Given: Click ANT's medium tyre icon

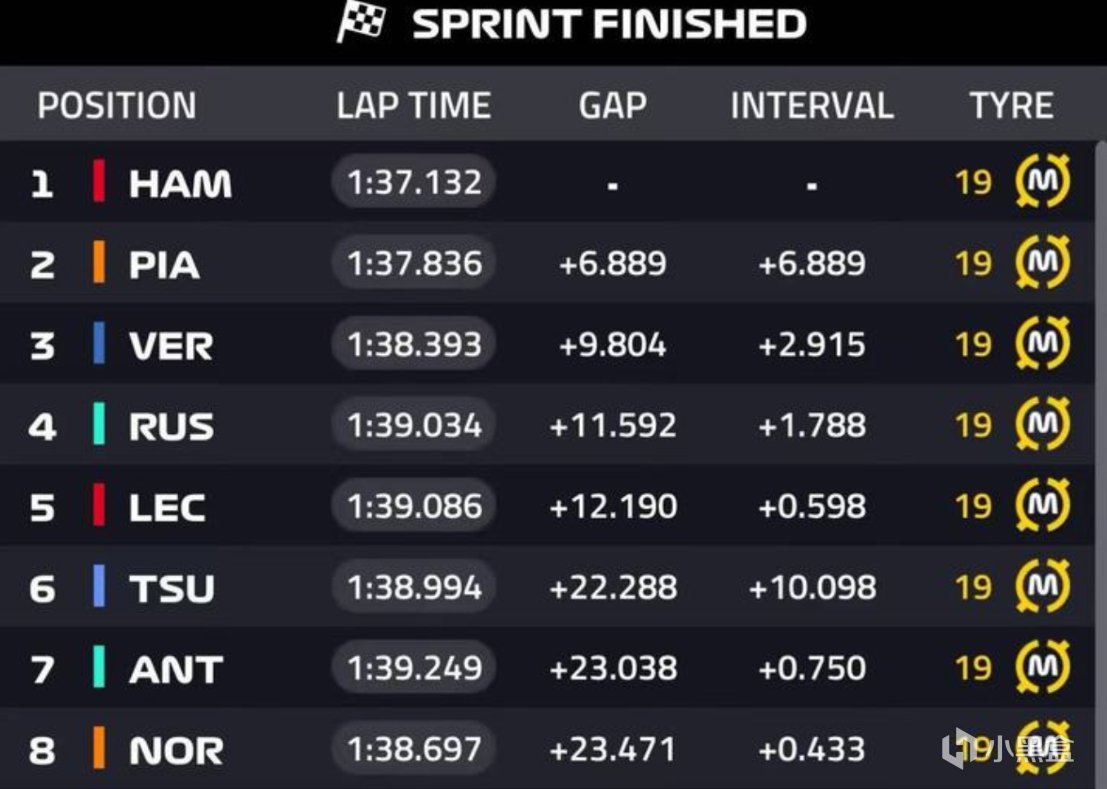Looking at the screenshot, I should click(1042, 668).
